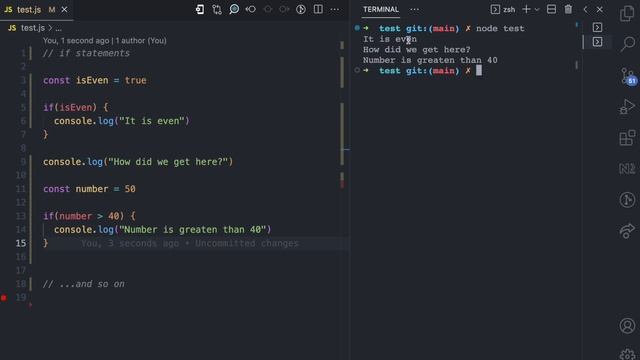Image resolution: width=640 pixels, height=360 pixels.
Task: Select the first terminal instance in list
Action: point(598,27)
